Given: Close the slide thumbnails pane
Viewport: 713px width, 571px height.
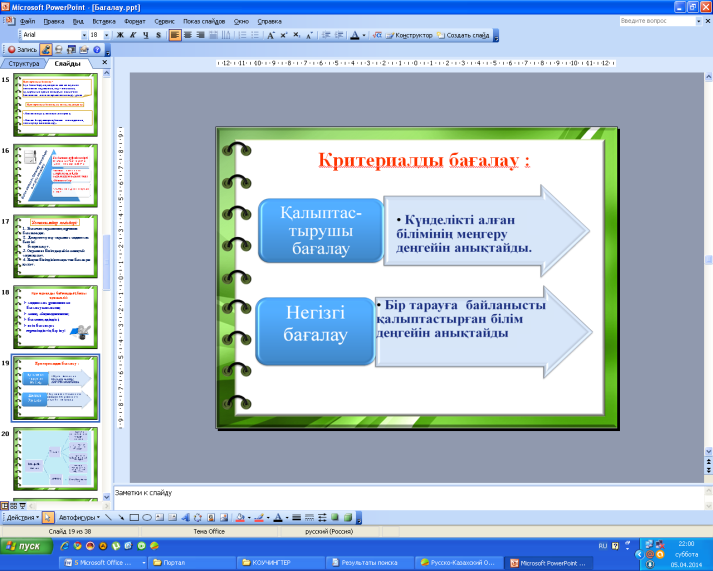Looking at the screenshot, I should (105, 62).
